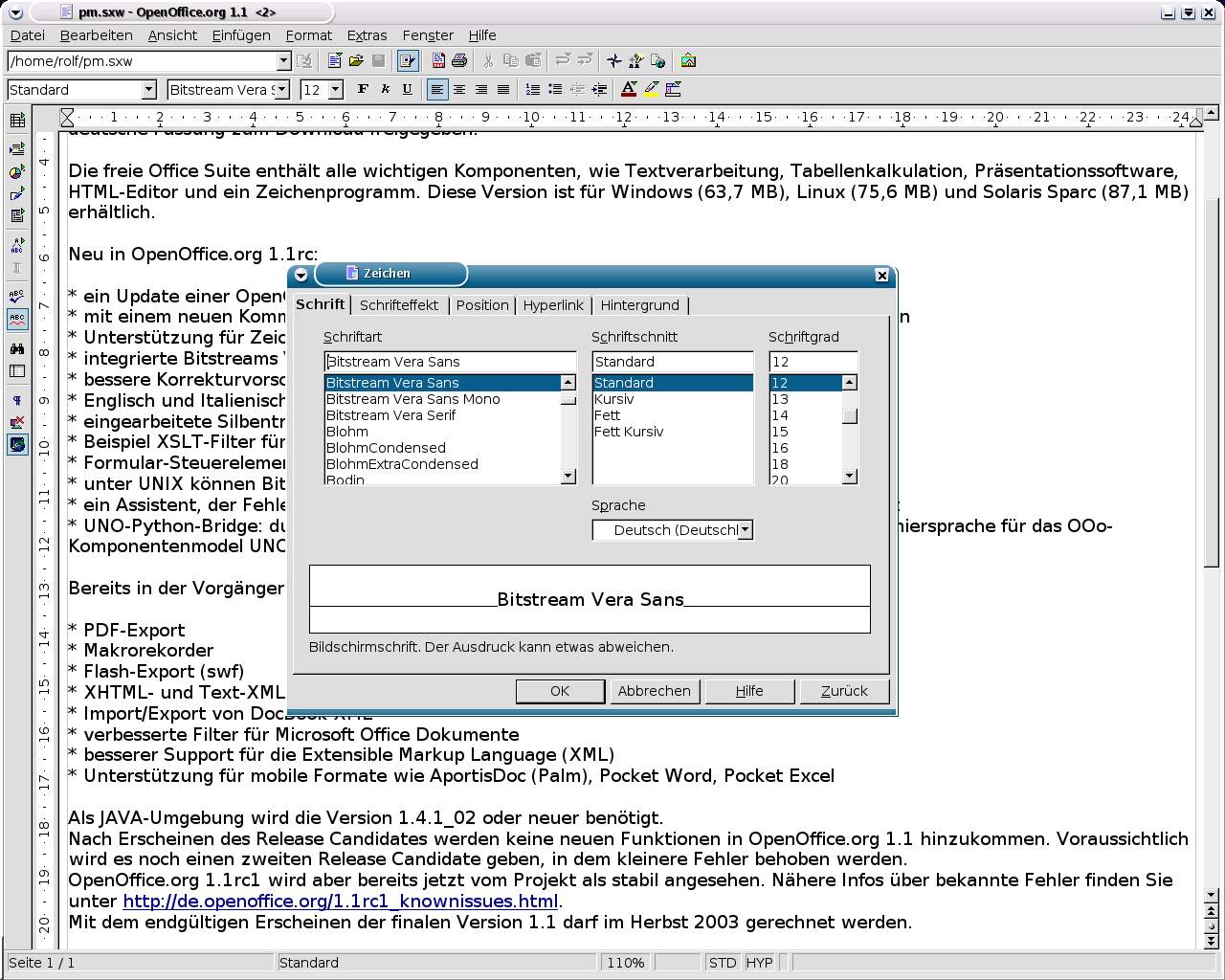This screenshot has height=980, width=1225.
Task: Click the Gallery icon in the toolbar
Action: [688, 61]
